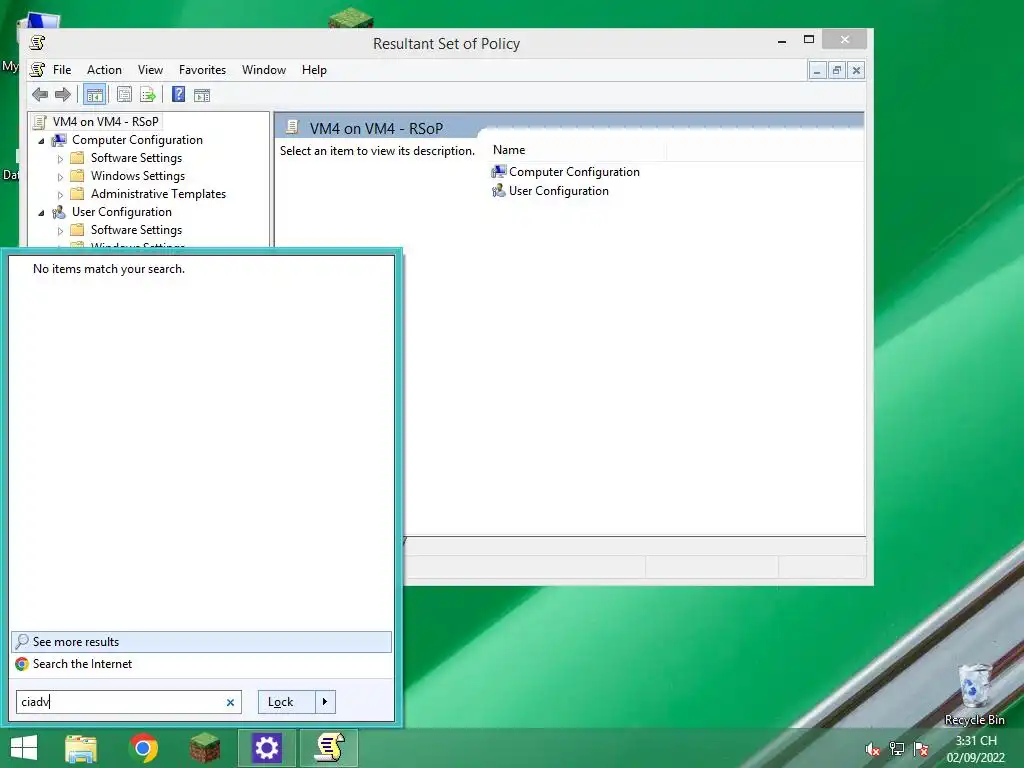The image size is (1024, 768).
Task: Toggle the Show/Hide Console Tree button
Action: click(x=95, y=95)
